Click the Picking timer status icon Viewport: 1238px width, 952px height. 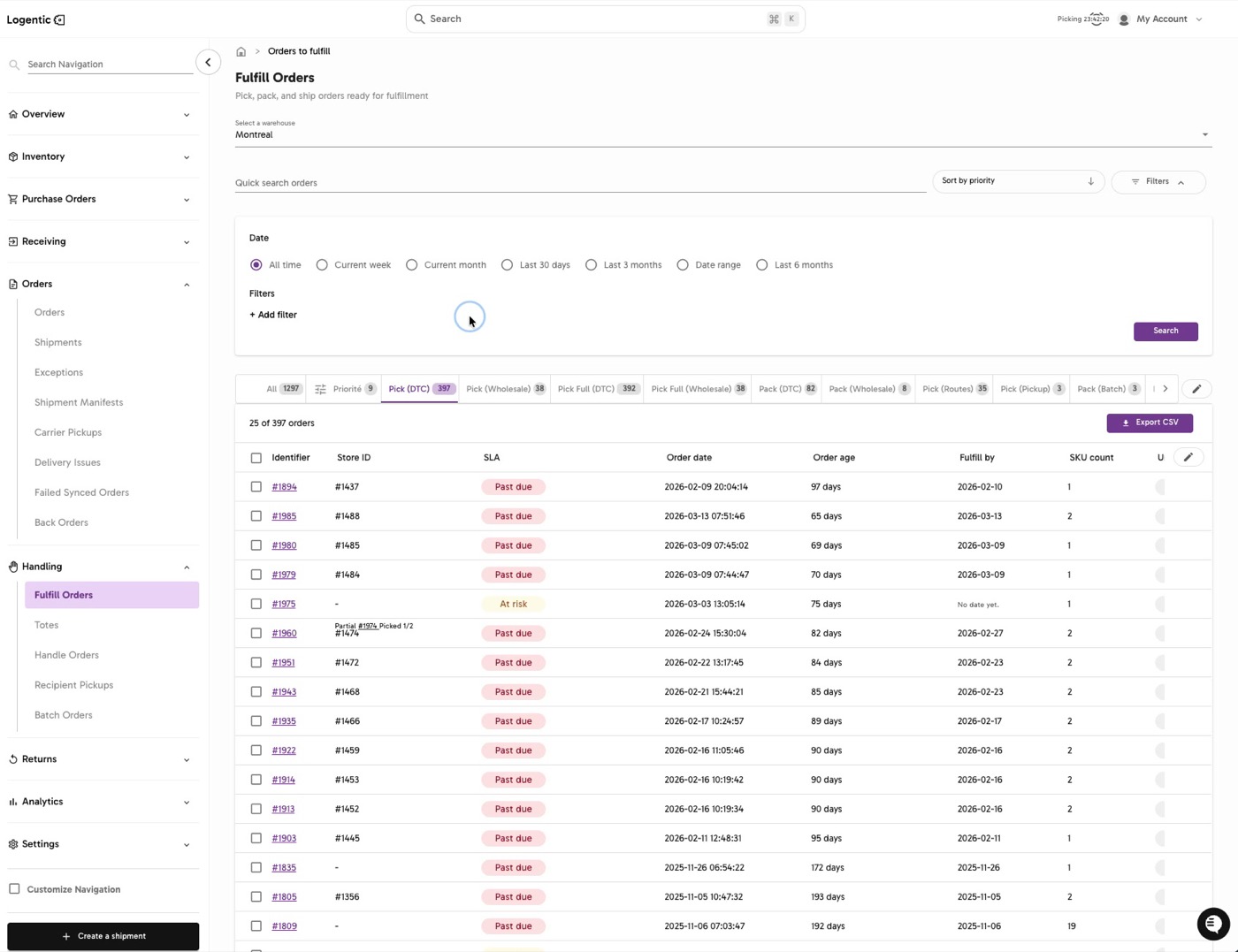click(1097, 19)
